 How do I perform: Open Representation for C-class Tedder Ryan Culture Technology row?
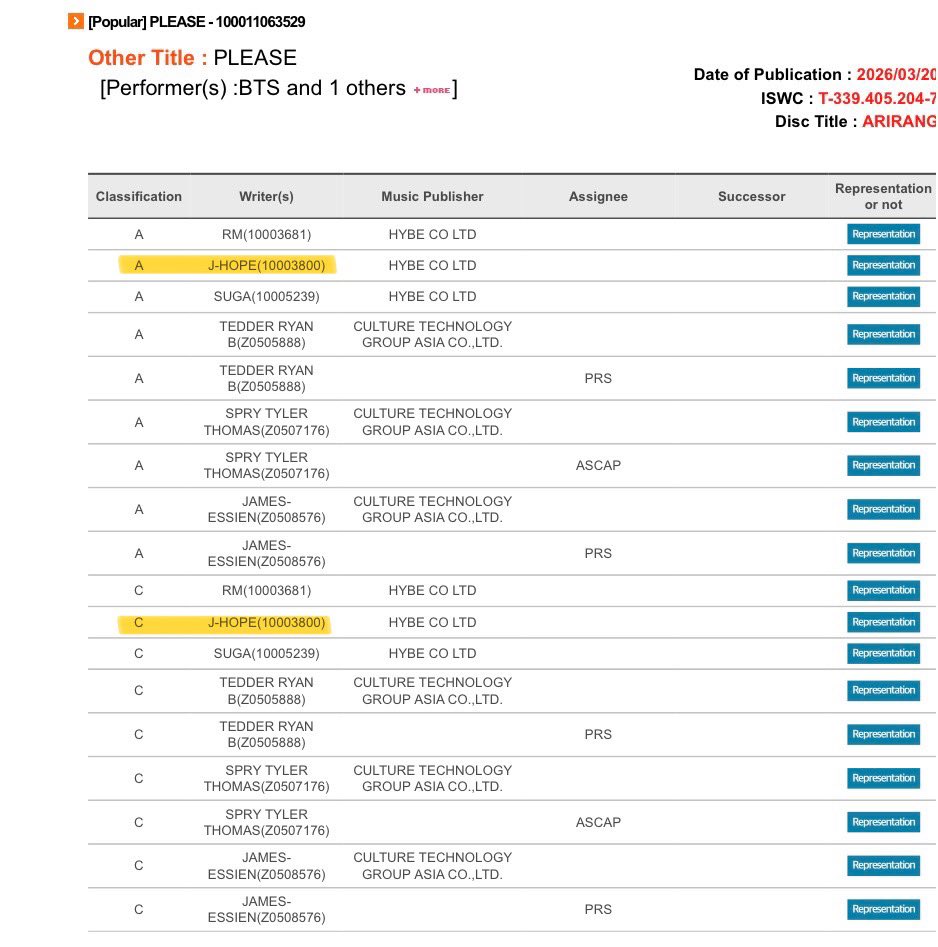[x=883, y=690]
